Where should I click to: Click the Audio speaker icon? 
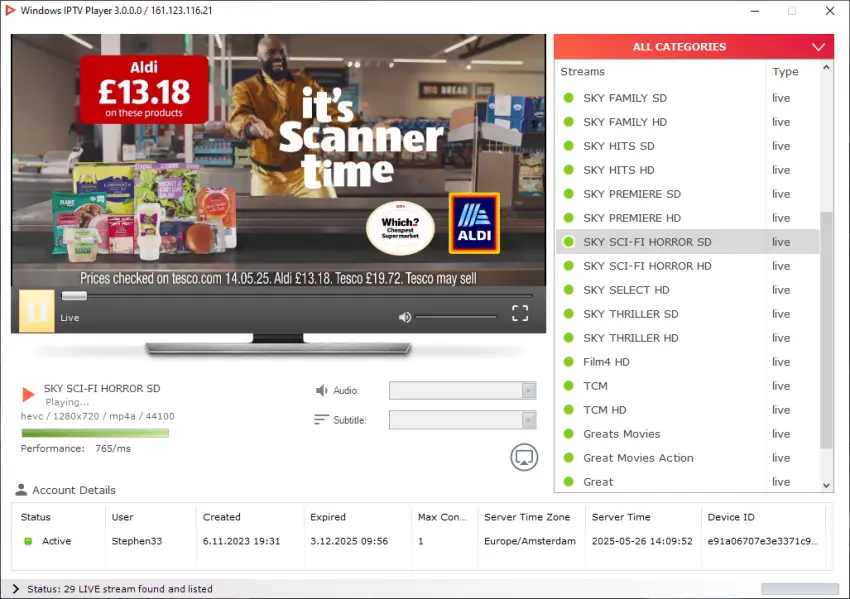coord(321,390)
